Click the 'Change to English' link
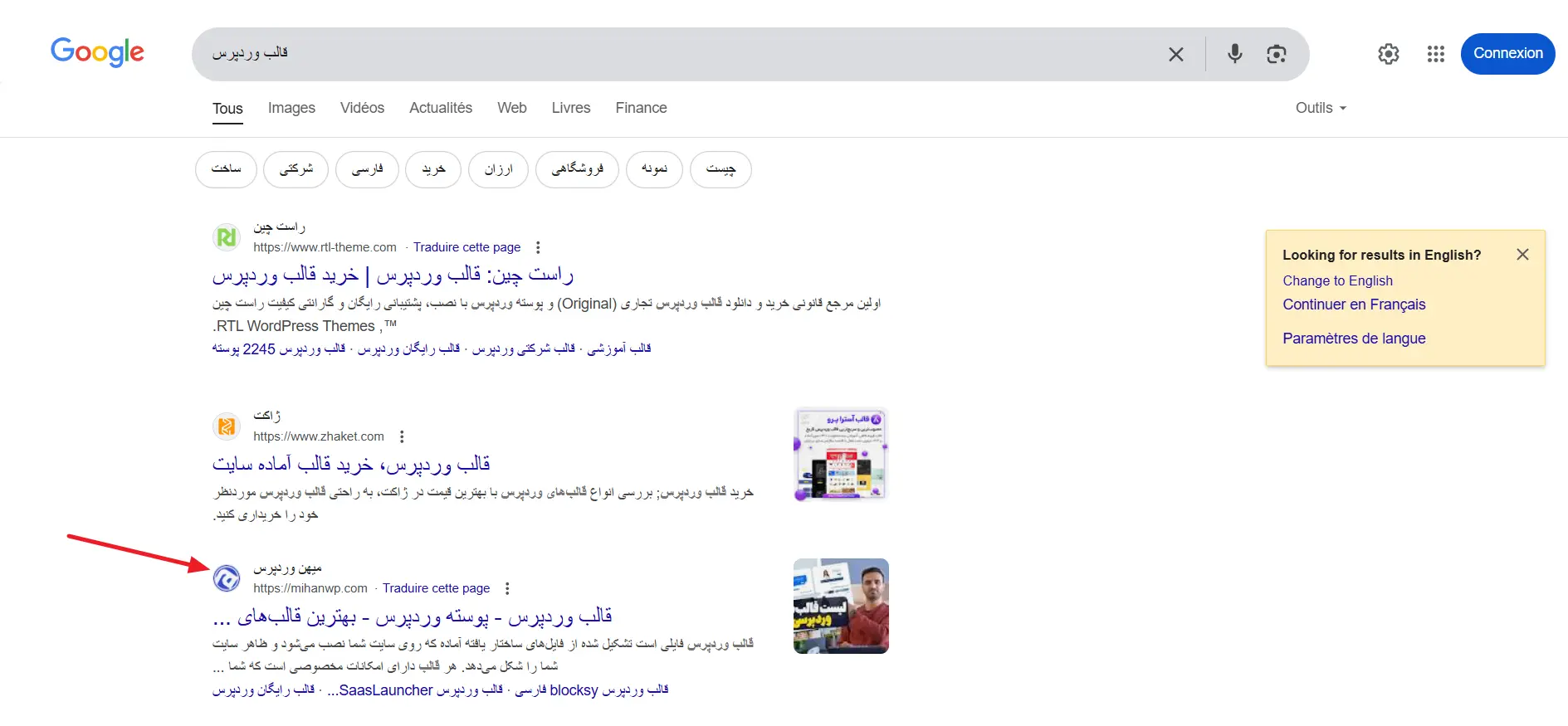This screenshot has width=1568, height=726. coord(1338,280)
